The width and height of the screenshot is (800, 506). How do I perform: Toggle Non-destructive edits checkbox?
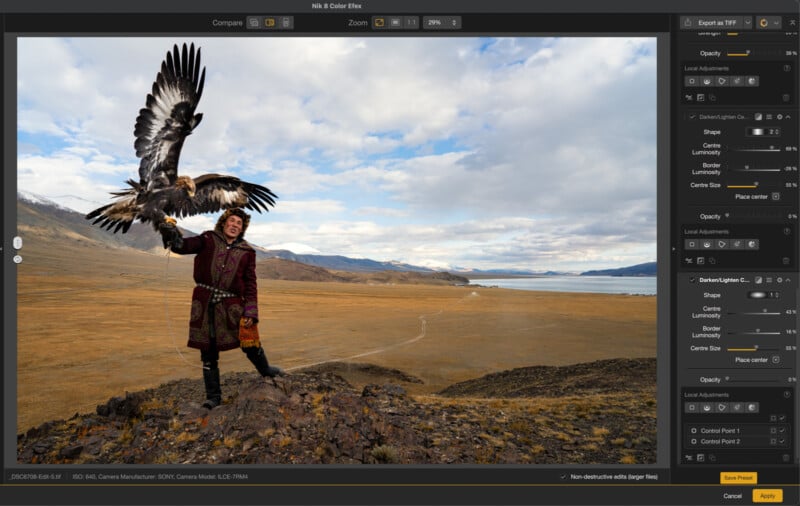pyautogui.click(x=563, y=477)
